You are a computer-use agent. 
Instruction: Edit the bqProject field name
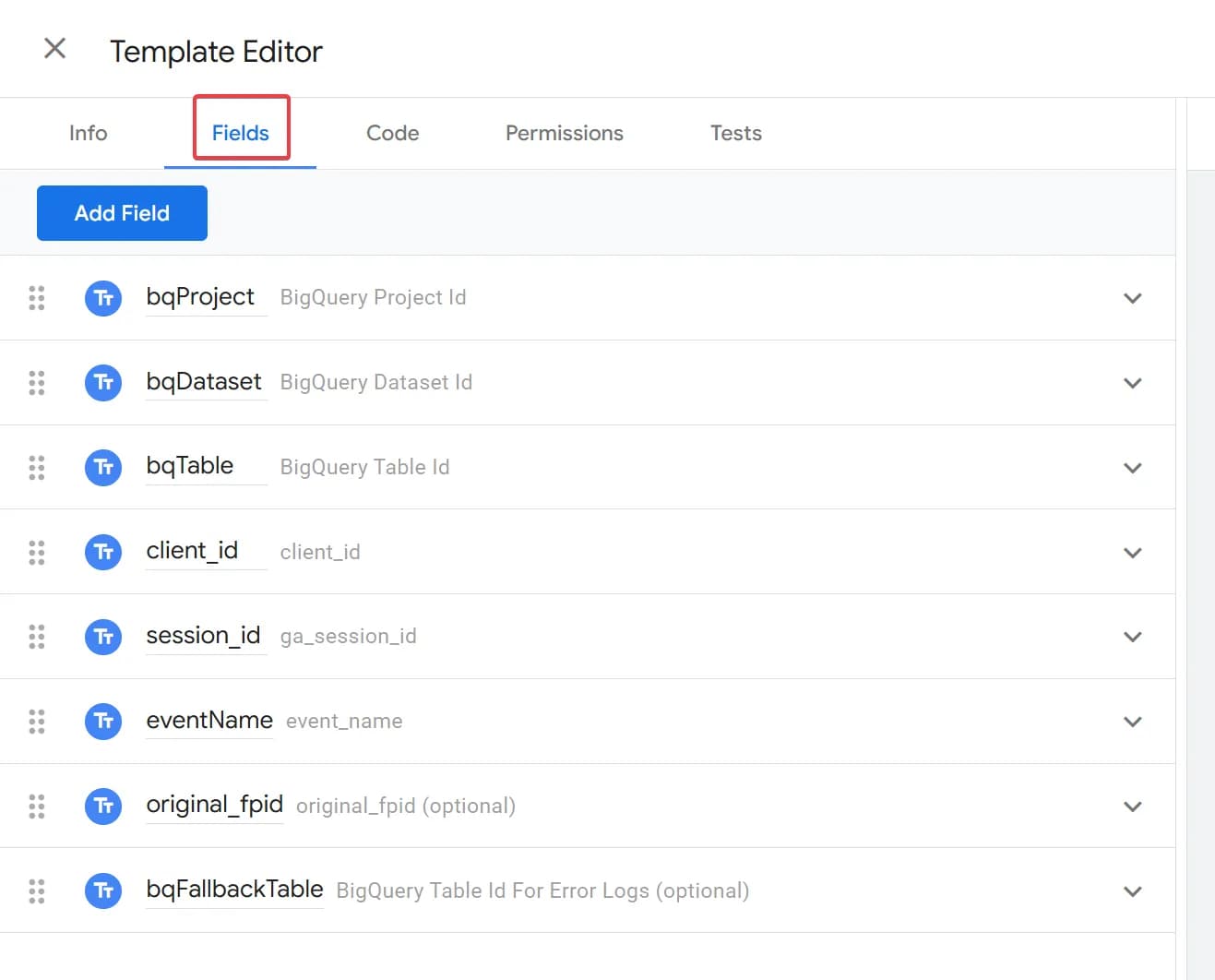click(207, 297)
